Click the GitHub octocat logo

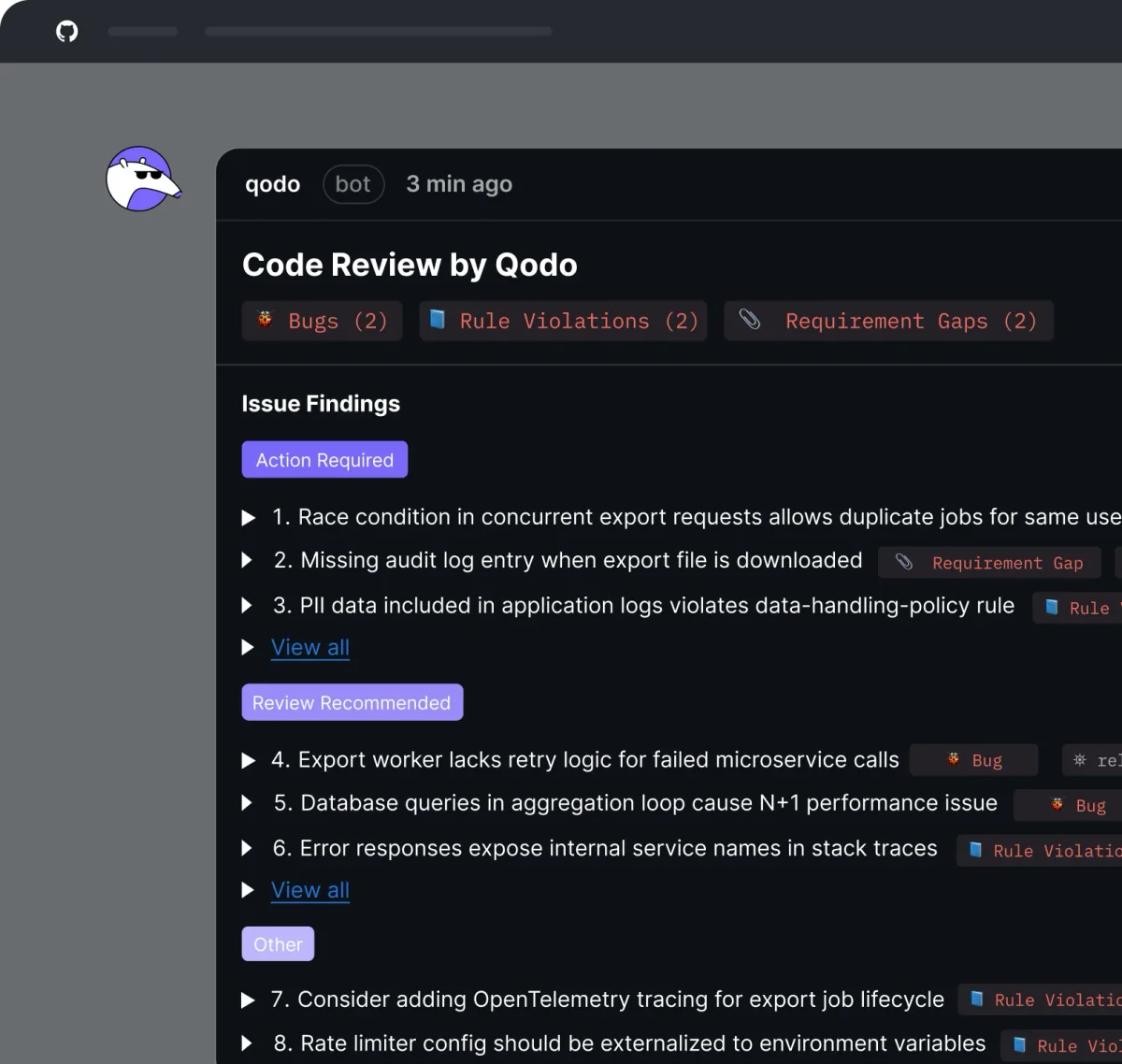65,31
